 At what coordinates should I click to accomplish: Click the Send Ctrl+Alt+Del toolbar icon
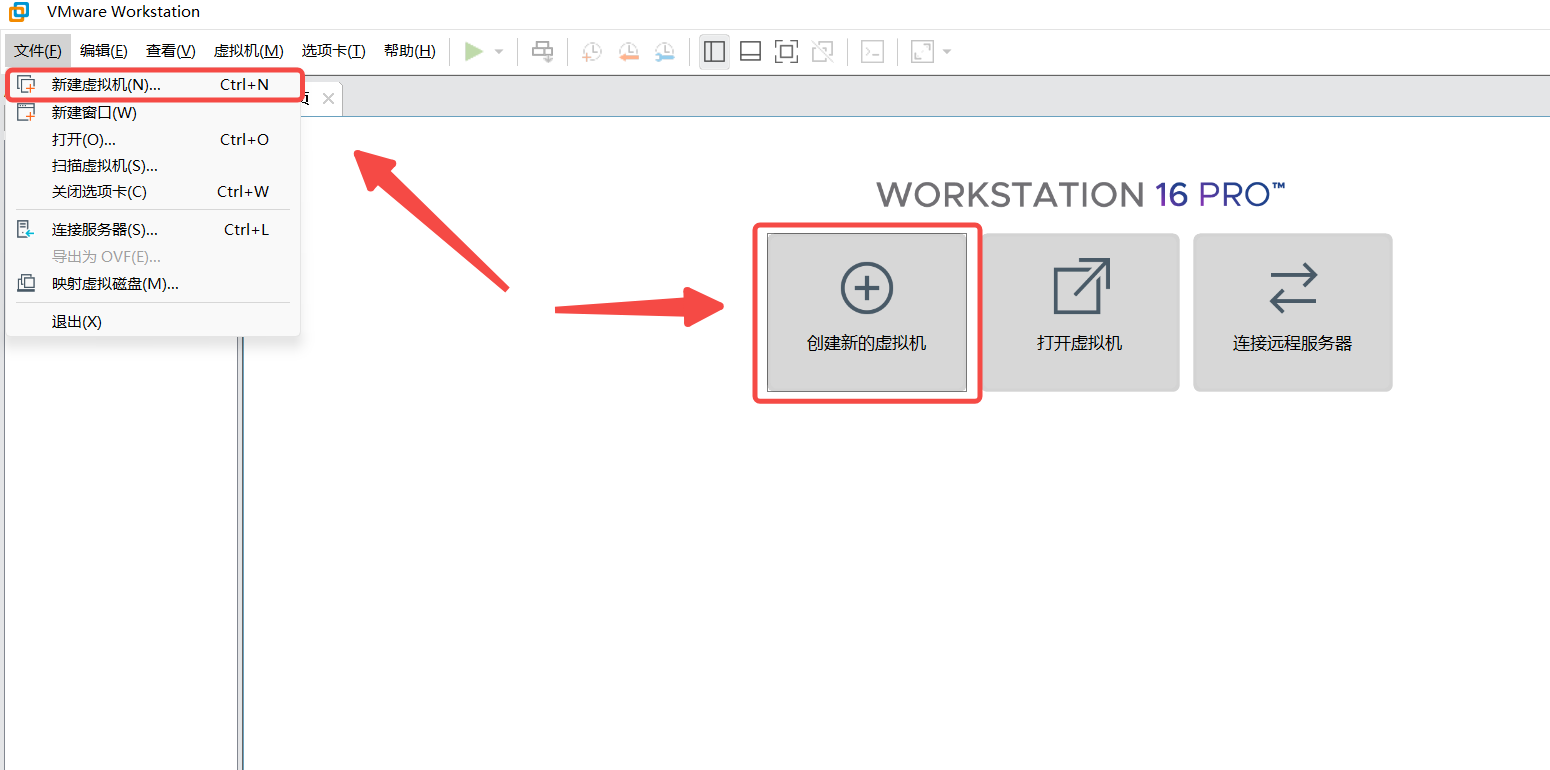pyautogui.click(x=542, y=51)
